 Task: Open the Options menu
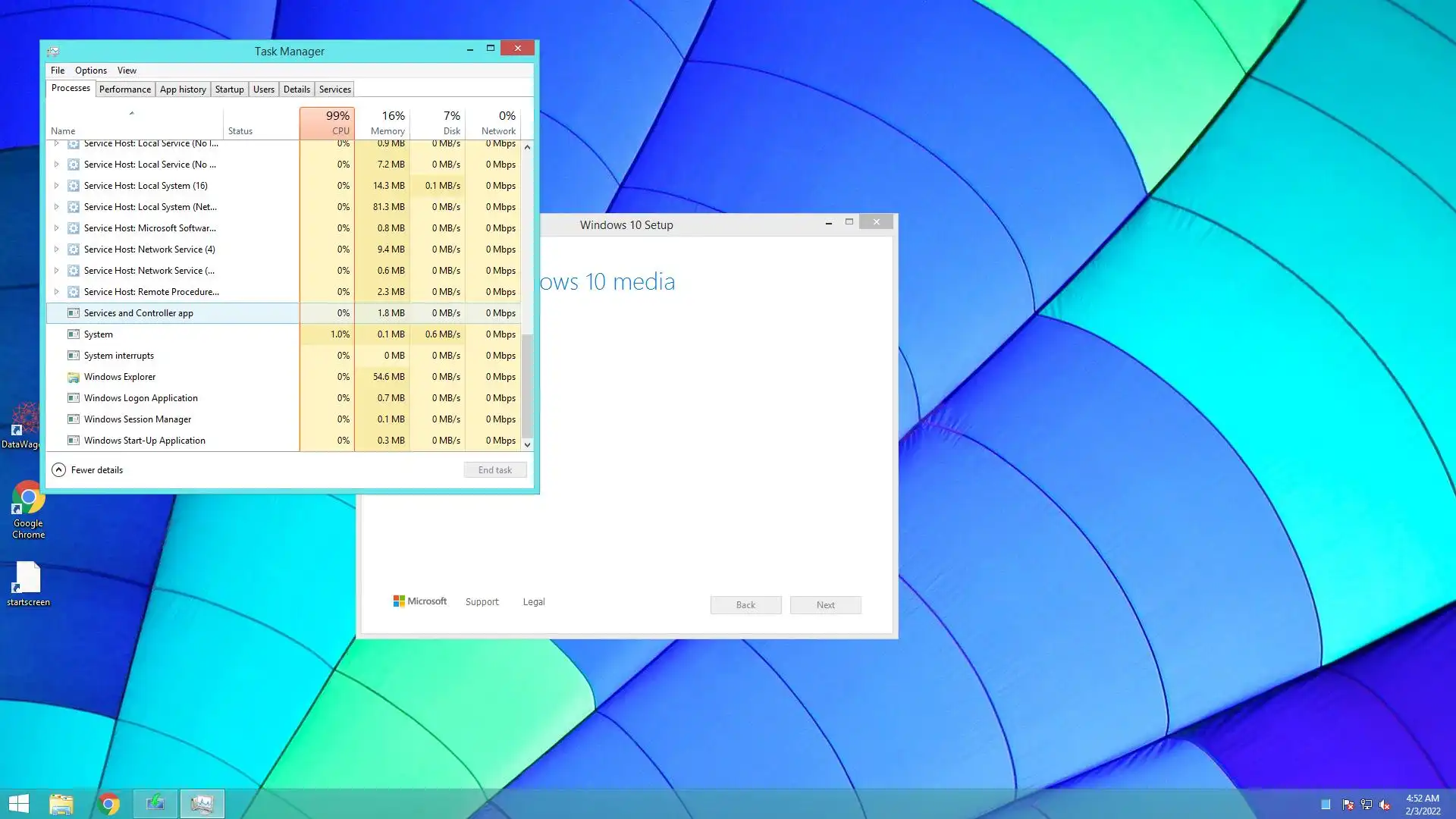(91, 71)
